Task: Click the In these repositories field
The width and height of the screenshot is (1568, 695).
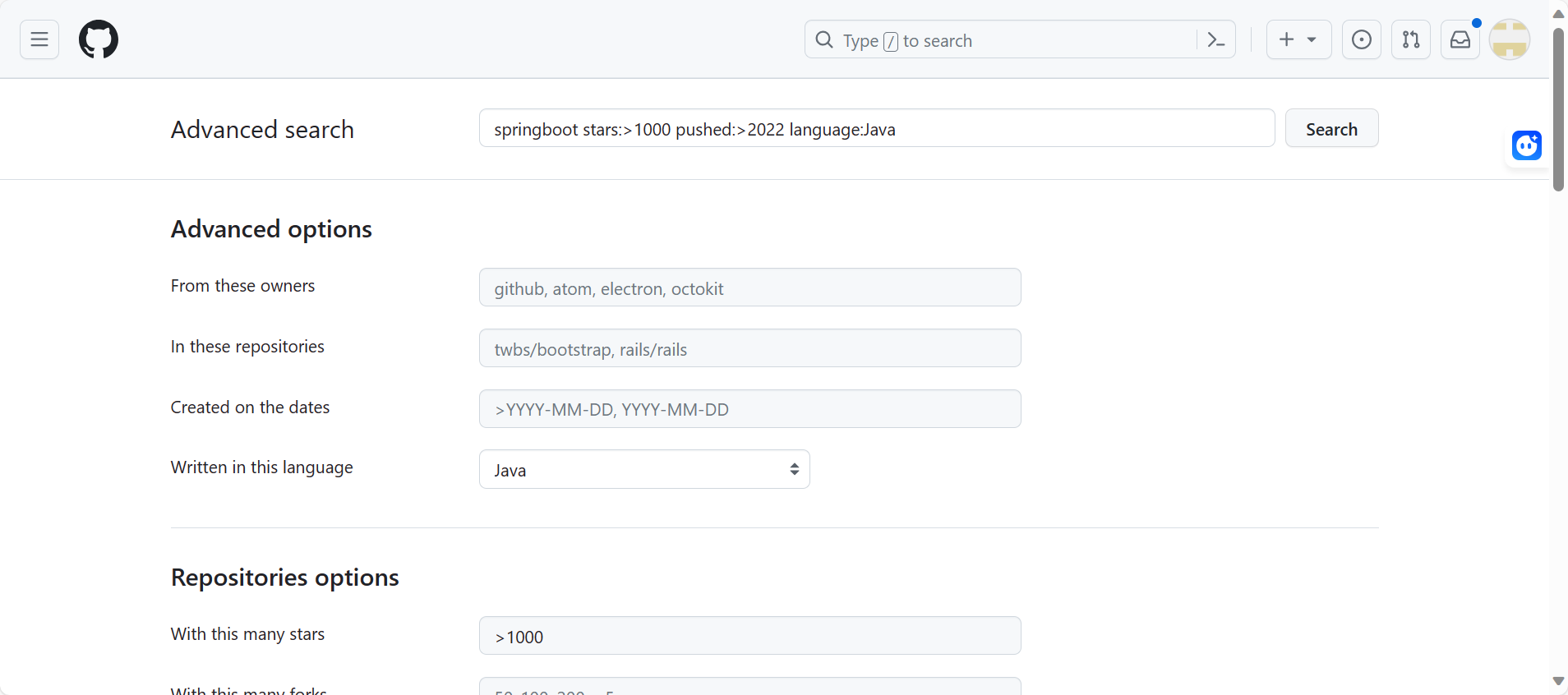Action: (749, 348)
